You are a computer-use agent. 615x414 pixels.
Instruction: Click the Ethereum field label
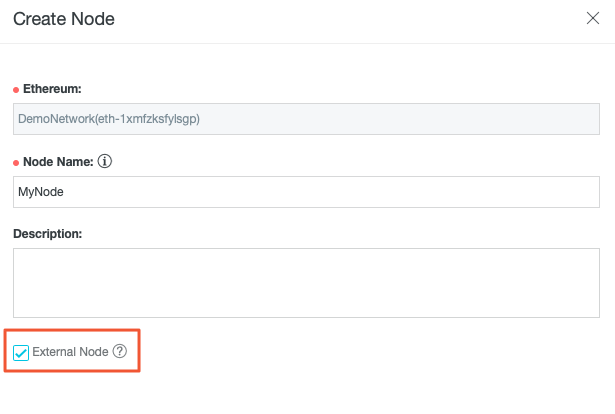[52, 89]
